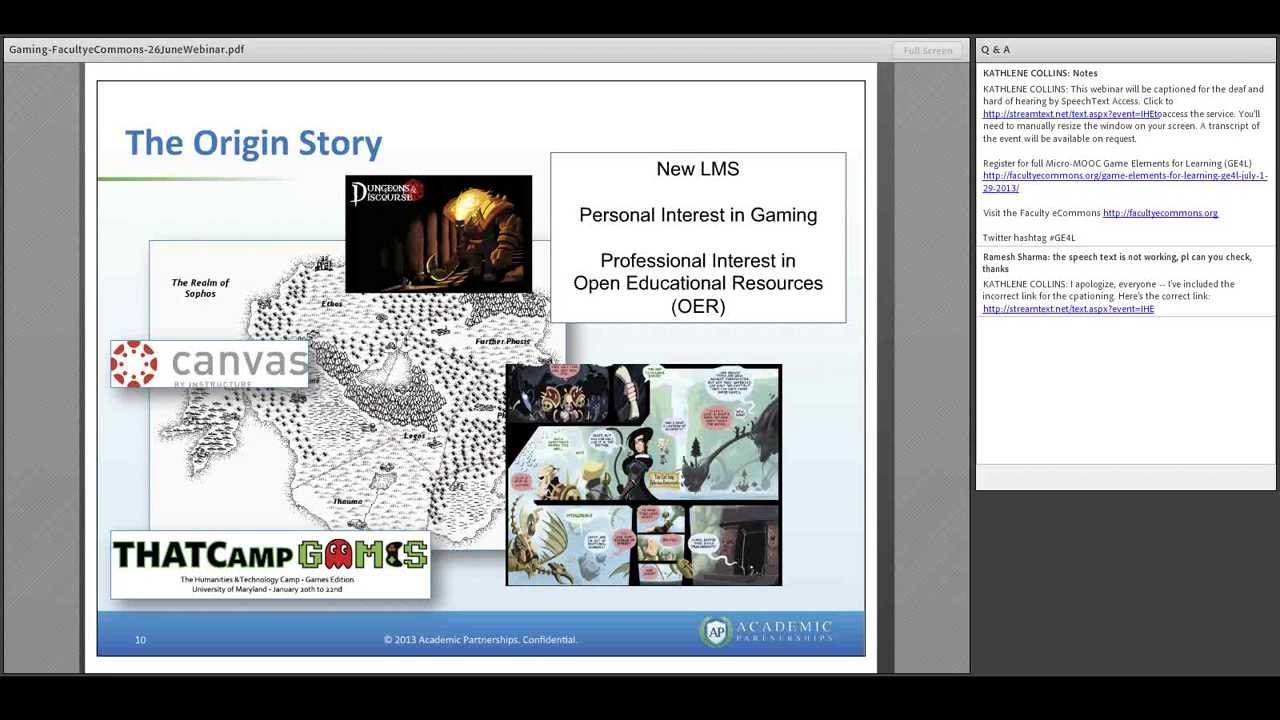This screenshot has height=720, width=1280.
Task: Click the Gaming-FacultyeCommons-26JuneWebinar.pdf title
Action: tap(126, 49)
